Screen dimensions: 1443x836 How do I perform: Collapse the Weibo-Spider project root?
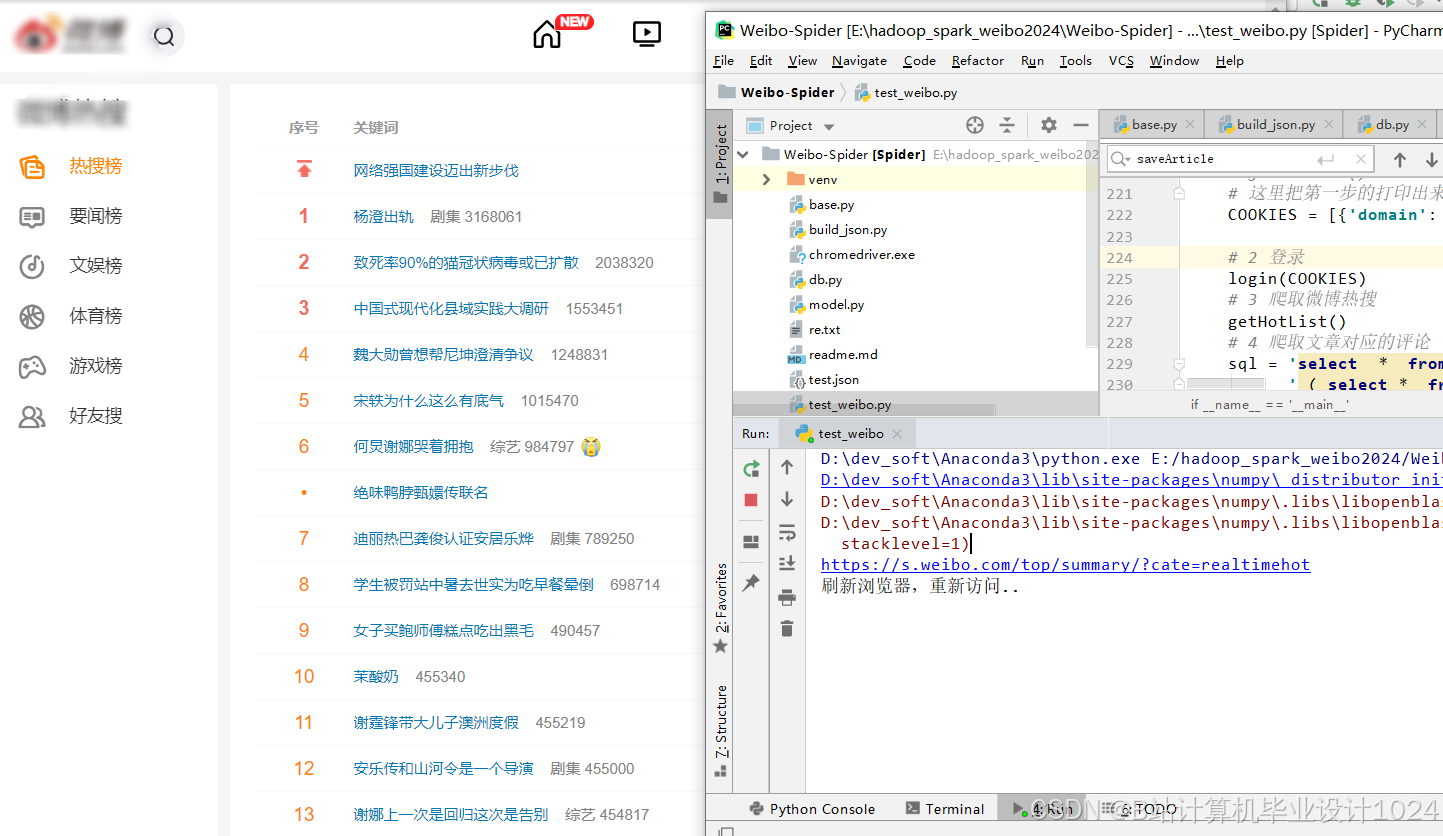[742, 154]
